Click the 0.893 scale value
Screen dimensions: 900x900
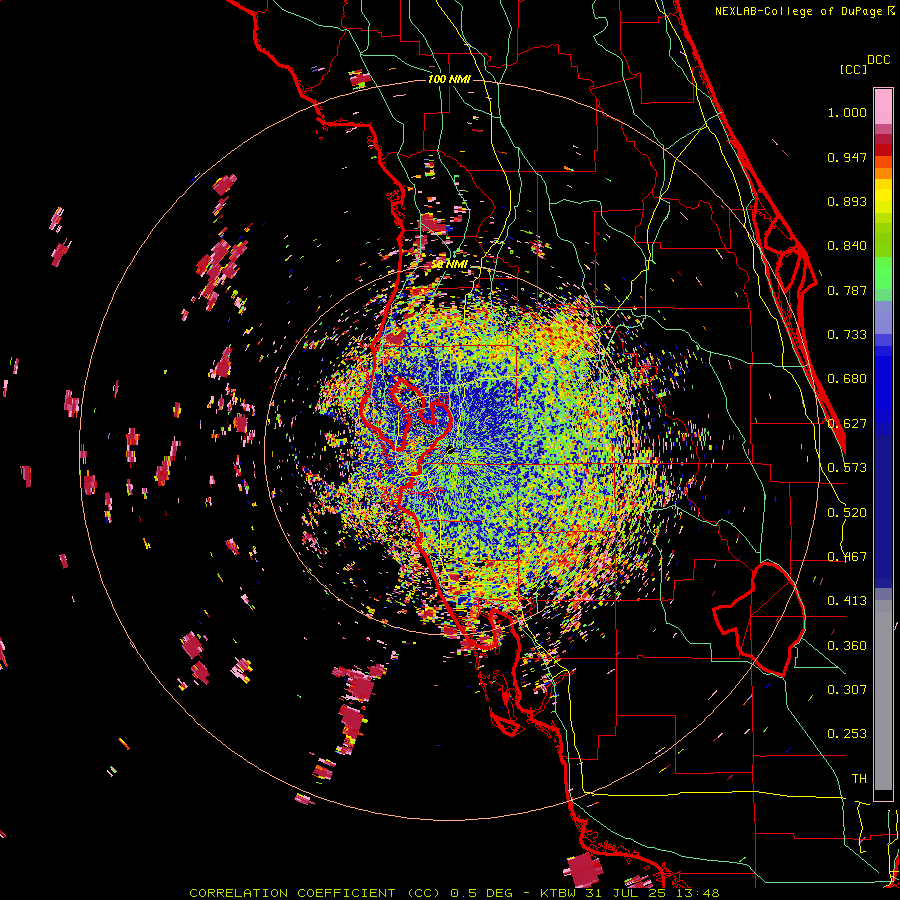[x=847, y=201]
